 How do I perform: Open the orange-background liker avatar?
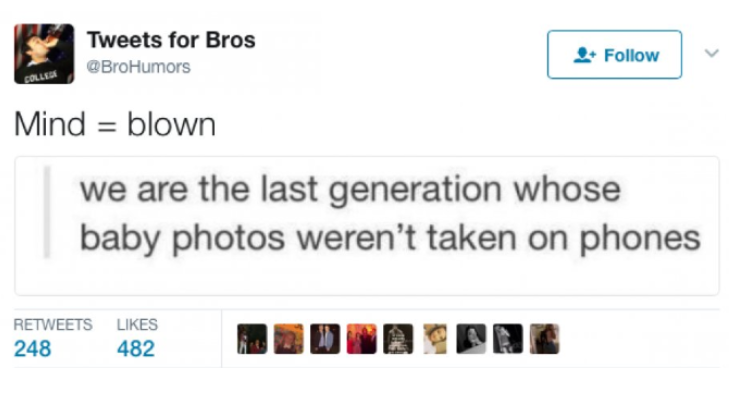[x=288, y=339]
